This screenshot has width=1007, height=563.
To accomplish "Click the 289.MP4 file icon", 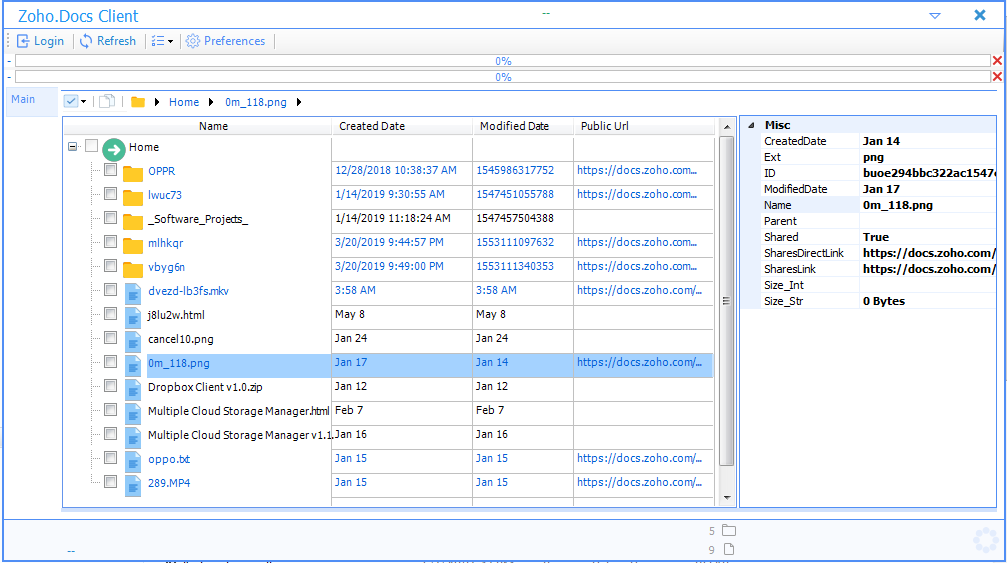I will tap(133, 485).
